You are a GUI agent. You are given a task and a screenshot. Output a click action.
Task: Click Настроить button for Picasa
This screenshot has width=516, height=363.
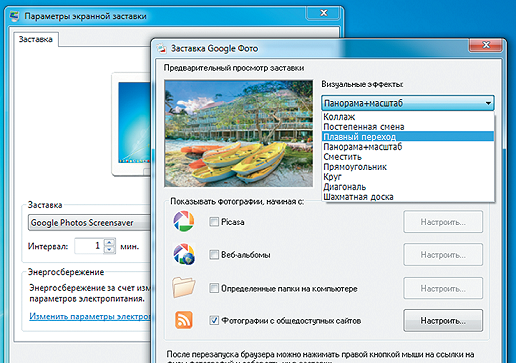pyautogui.click(x=443, y=222)
